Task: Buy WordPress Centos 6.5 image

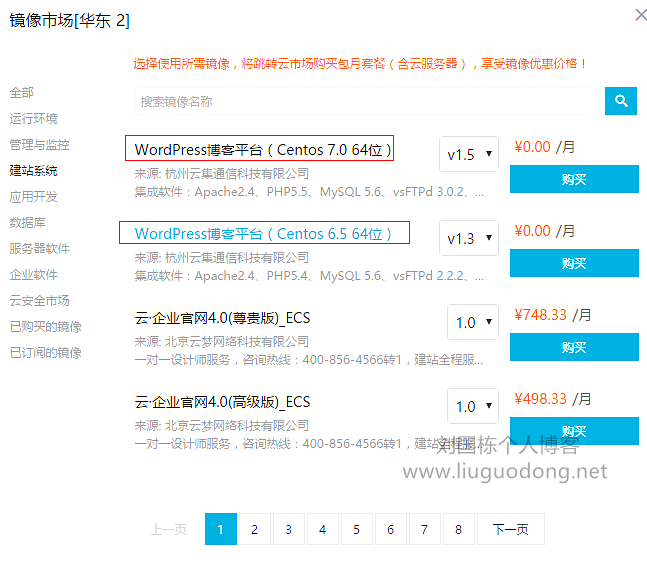Action: click(574, 263)
